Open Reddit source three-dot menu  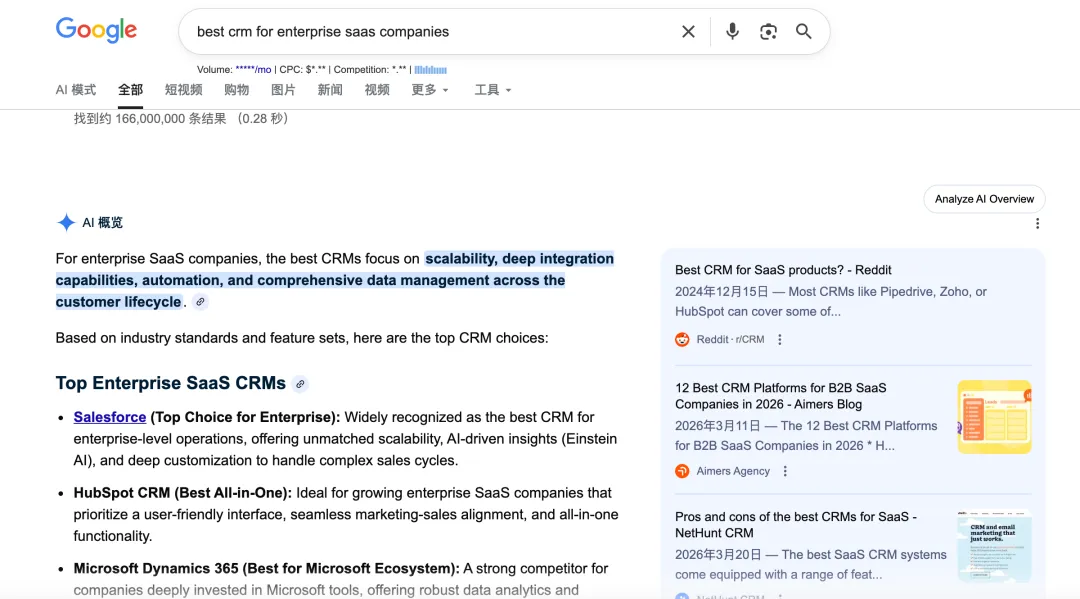click(780, 340)
